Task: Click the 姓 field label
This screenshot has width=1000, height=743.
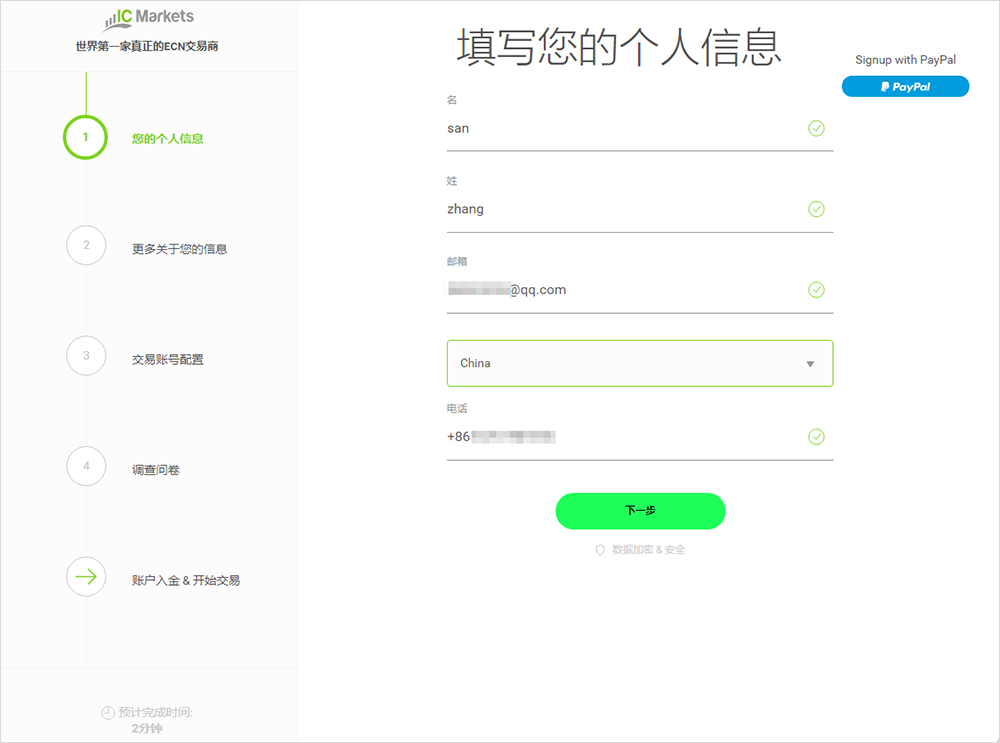Action: tap(452, 180)
